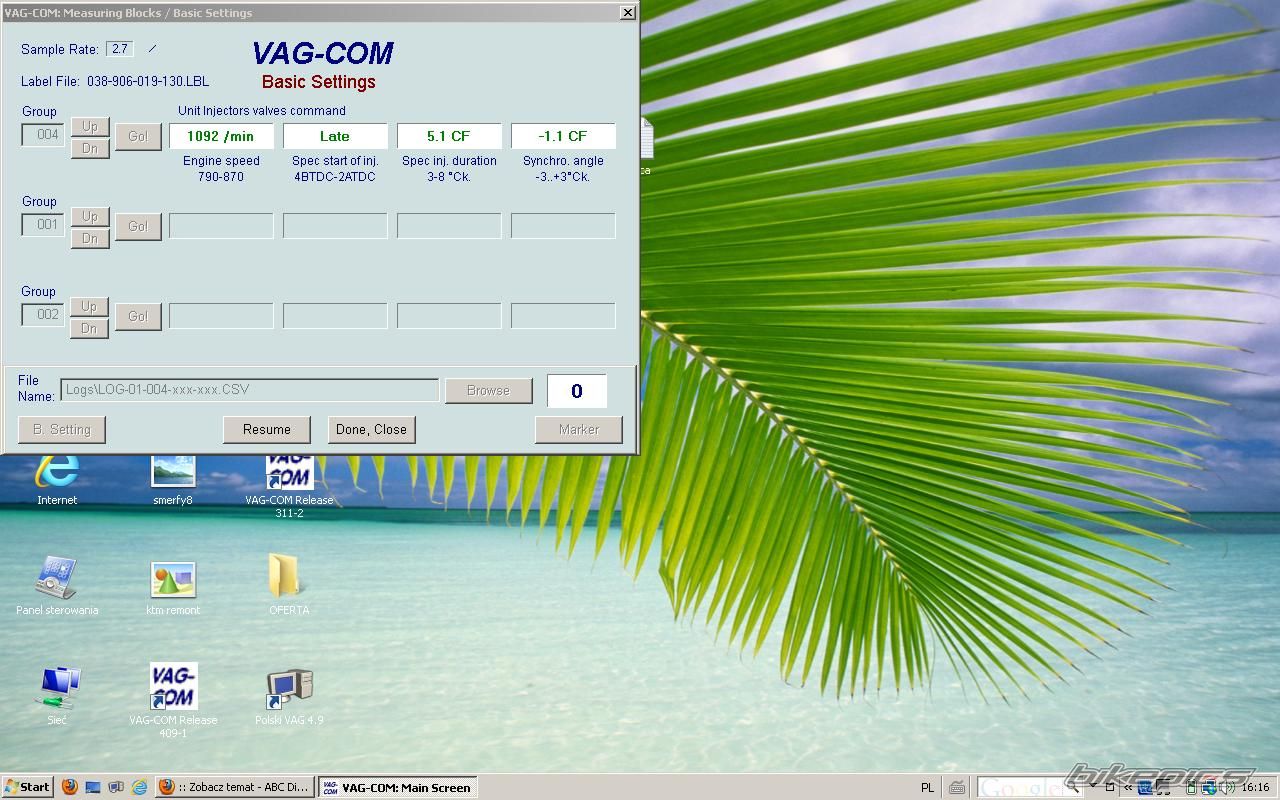Click the Google toolbar magnifier icon
This screenshot has height=800, width=1280.
pos(1073,788)
